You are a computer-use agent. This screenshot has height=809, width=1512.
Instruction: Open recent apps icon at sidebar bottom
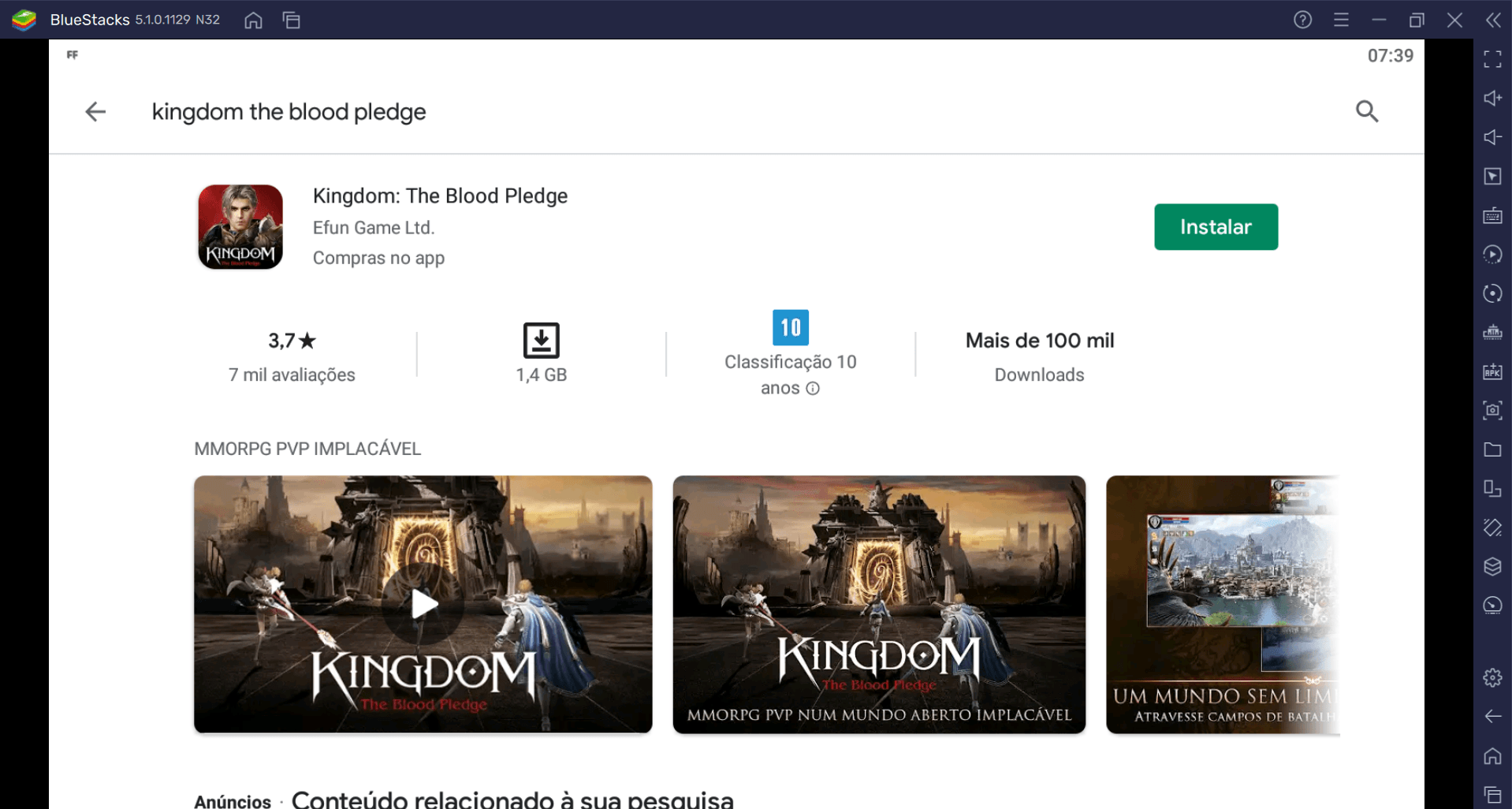point(1492,795)
